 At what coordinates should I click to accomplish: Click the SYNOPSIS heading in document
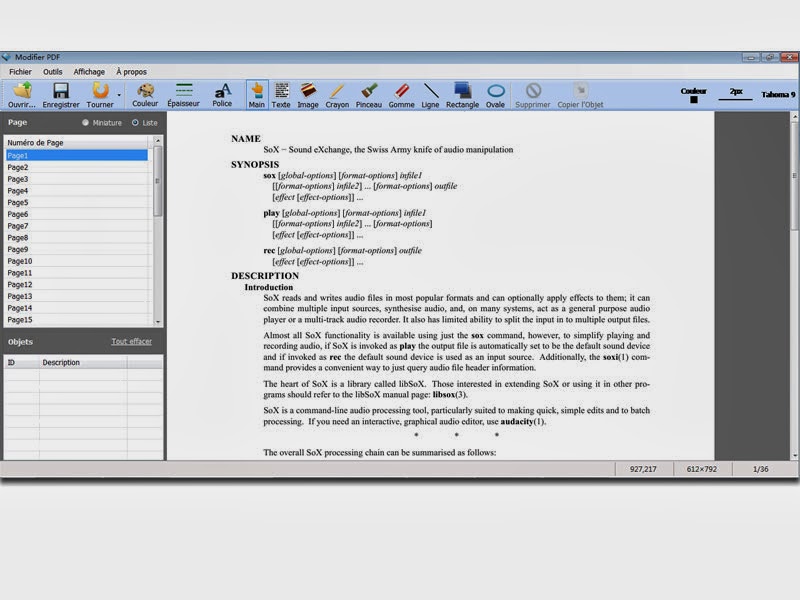pyautogui.click(x=255, y=165)
